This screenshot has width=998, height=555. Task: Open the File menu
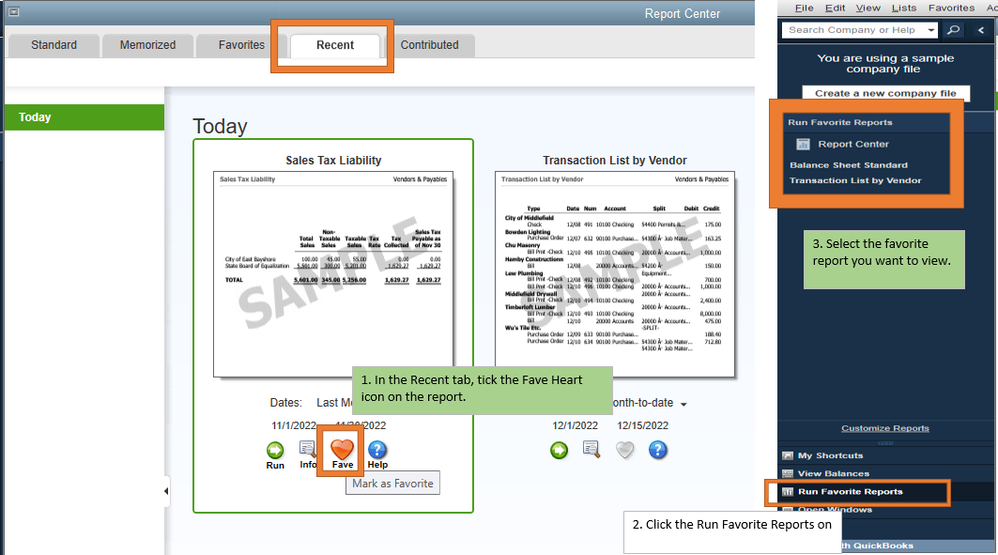[804, 8]
